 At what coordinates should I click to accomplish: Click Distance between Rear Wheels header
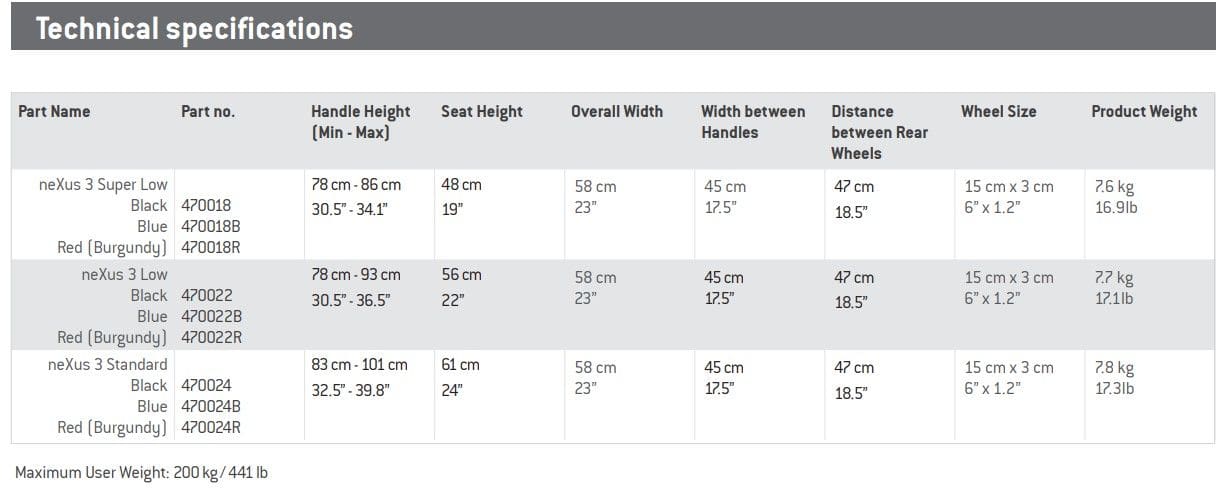pyautogui.click(x=880, y=132)
